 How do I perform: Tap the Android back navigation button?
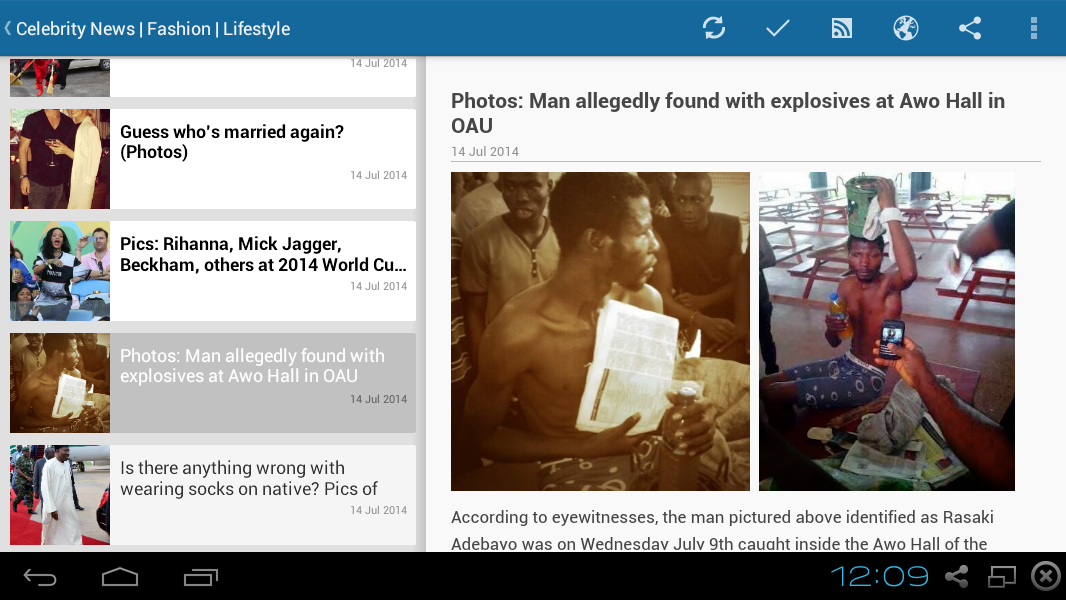[x=40, y=578]
